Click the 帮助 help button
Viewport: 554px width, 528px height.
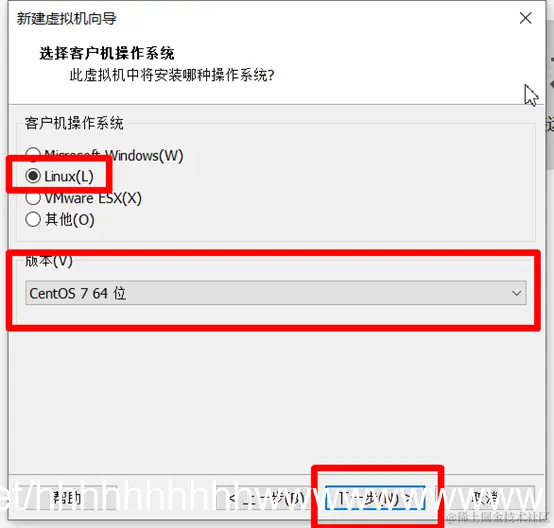(x=67, y=498)
